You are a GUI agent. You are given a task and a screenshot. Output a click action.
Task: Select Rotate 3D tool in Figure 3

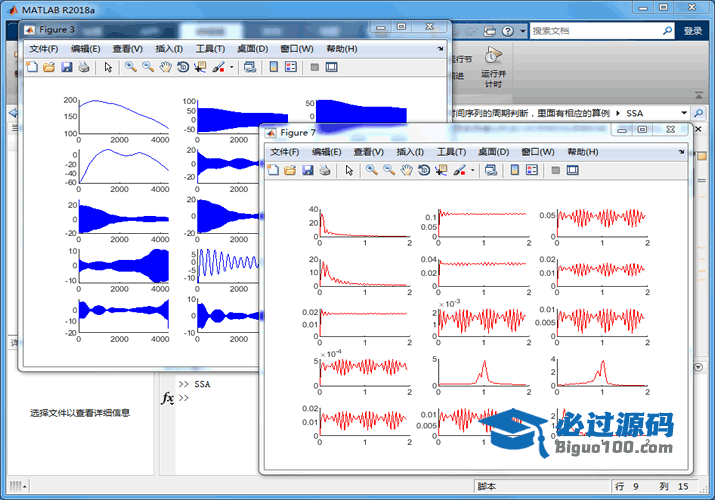tap(183, 67)
